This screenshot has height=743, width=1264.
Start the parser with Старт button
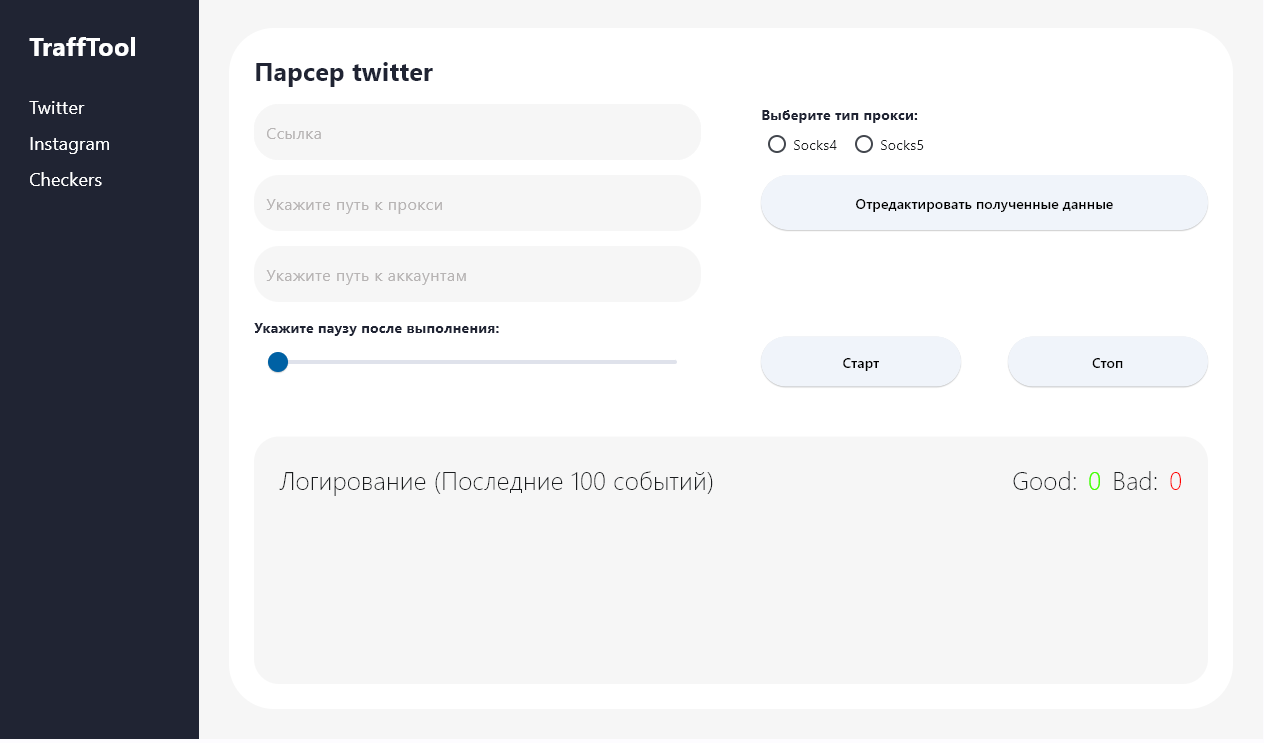(x=860, y=363)
